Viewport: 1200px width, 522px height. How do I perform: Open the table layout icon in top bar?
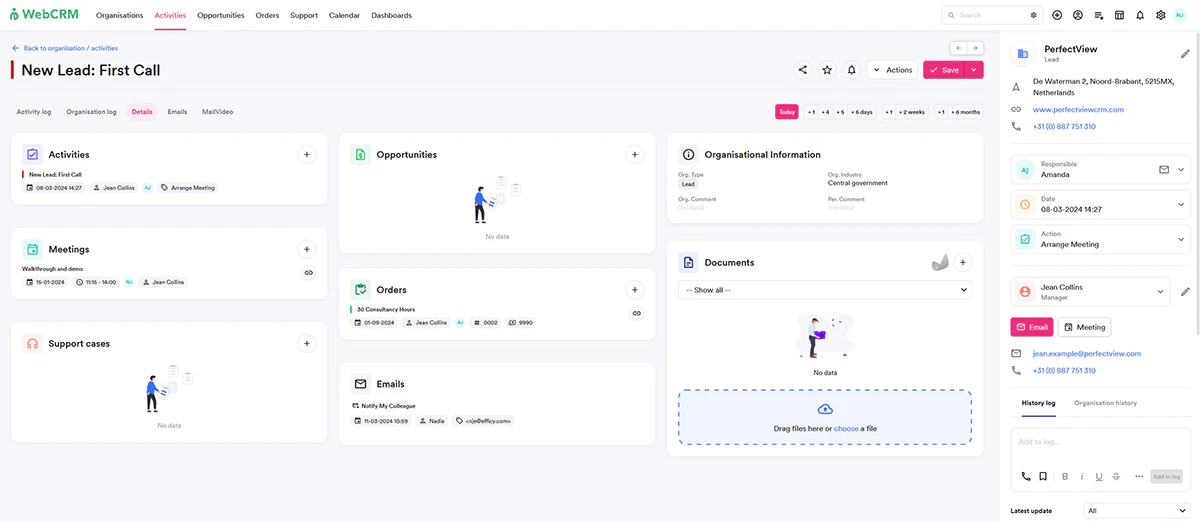[x=1119, y=15]
